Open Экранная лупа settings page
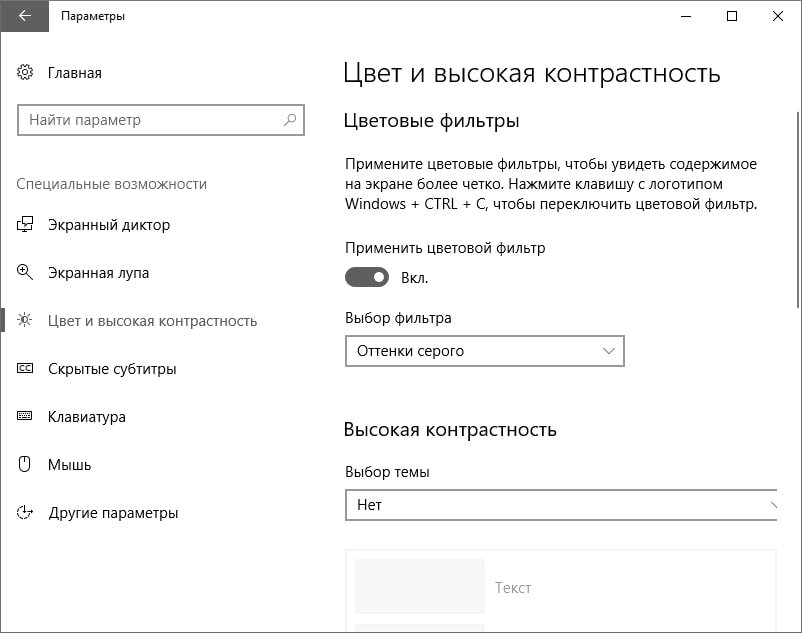 coord(98,273)
